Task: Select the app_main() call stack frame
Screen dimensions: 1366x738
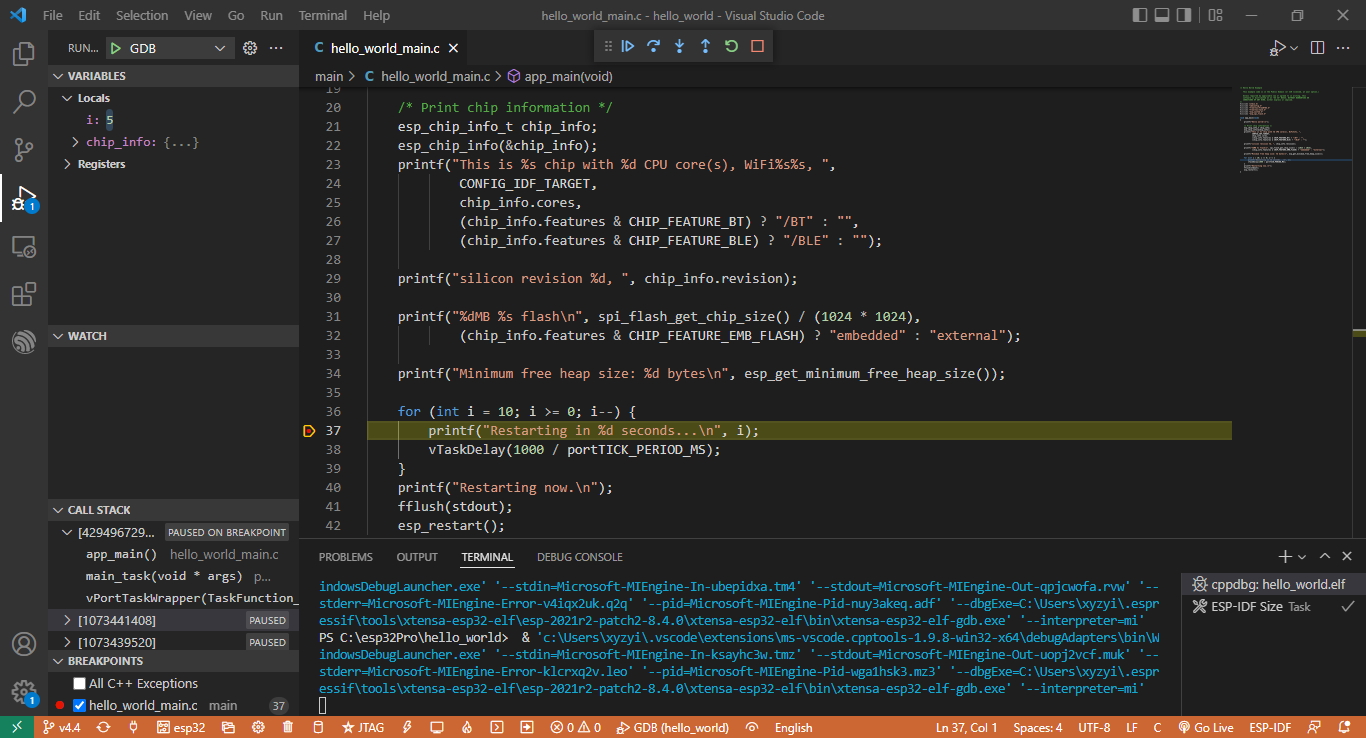Action: click(173, 554)
